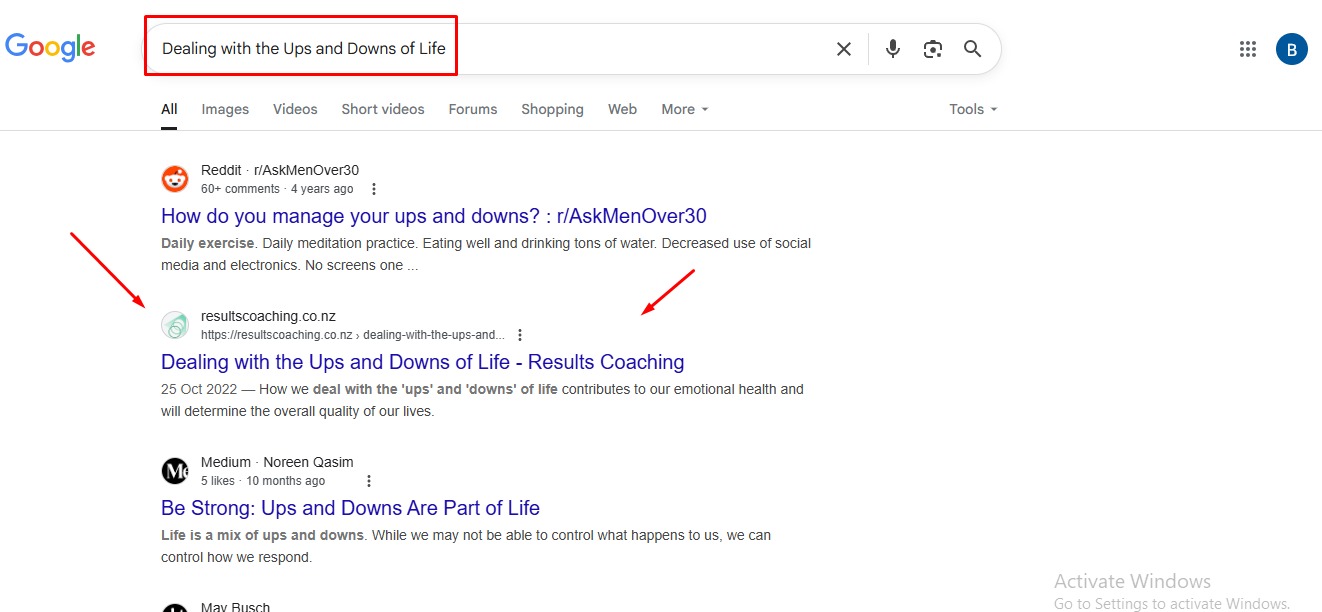Clear the search box text

click(844, 49)
